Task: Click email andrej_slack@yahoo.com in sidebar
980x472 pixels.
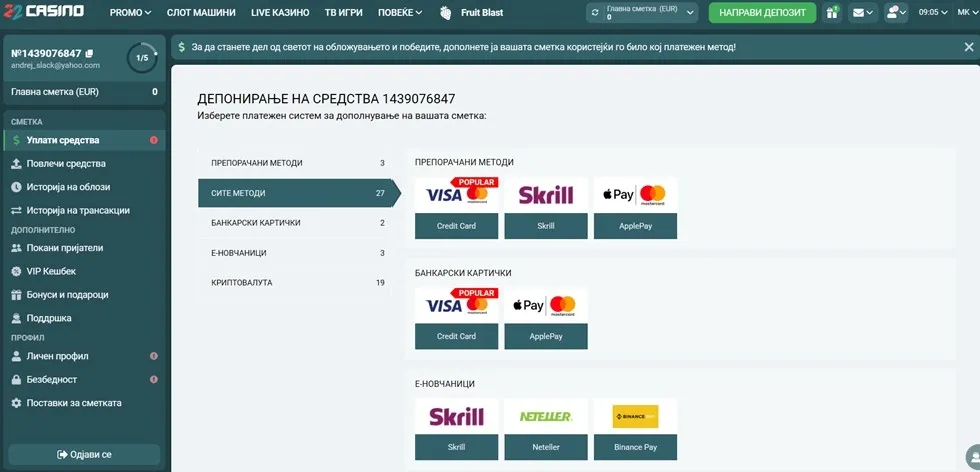Action: point(55,65)
